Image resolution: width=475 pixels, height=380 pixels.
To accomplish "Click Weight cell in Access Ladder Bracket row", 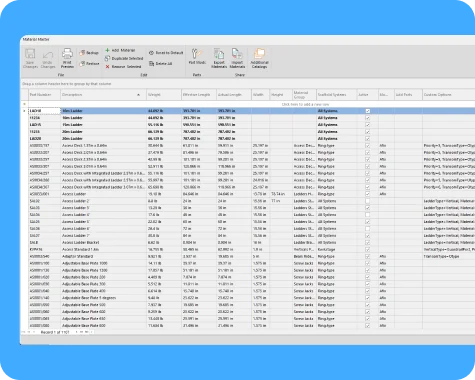I will point(164,243).
